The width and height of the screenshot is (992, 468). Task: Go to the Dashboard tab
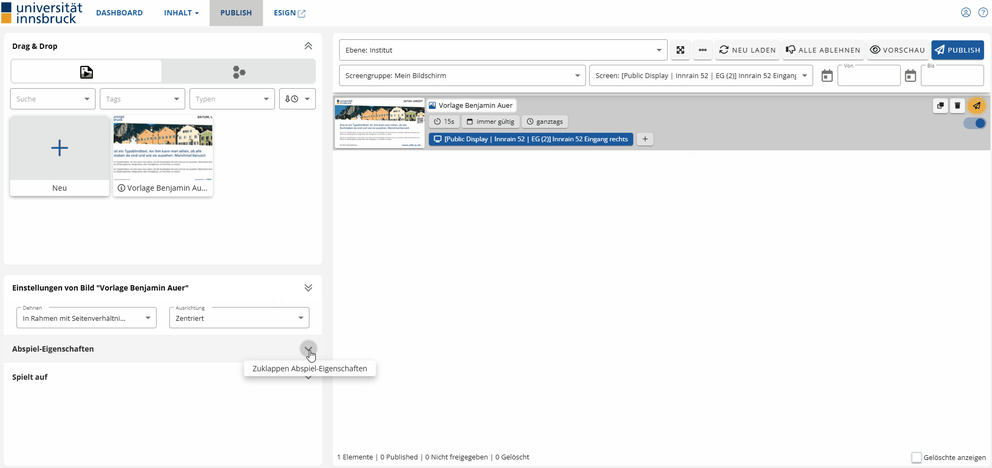pyautogui.click(x=119, y=13)
